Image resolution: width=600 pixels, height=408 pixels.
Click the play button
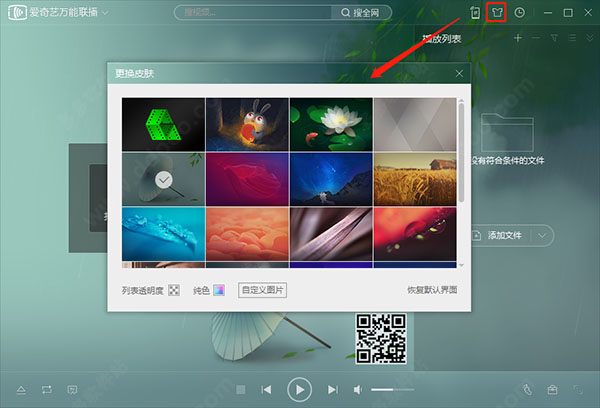coord(299,390)
